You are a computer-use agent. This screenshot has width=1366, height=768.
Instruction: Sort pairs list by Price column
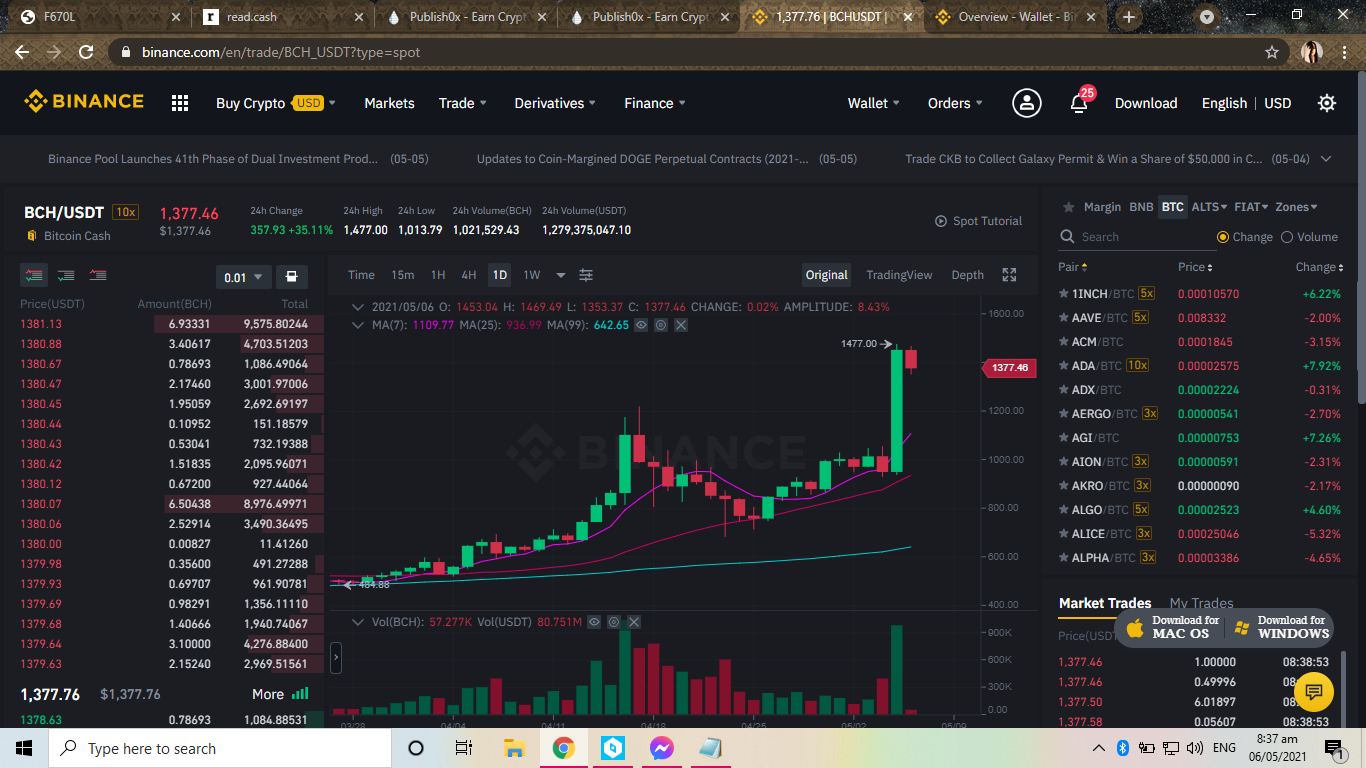(1195, 267)
